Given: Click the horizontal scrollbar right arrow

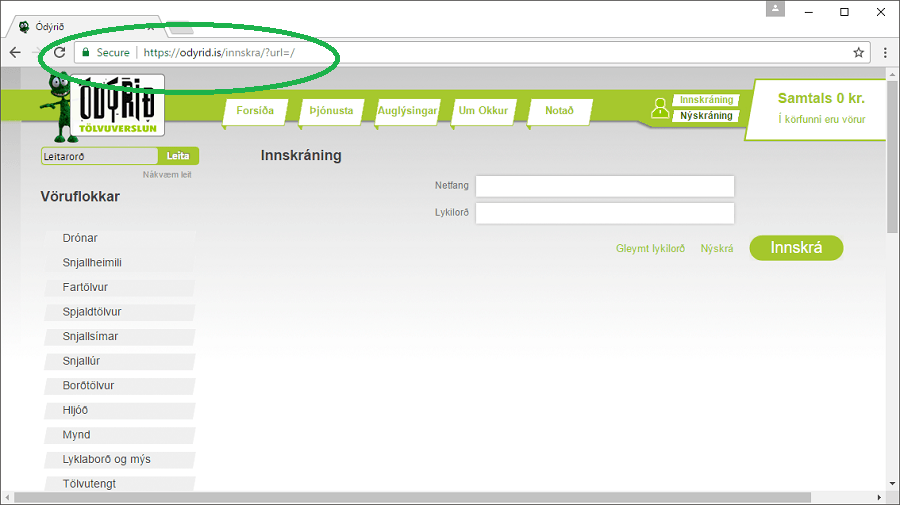Looking at the screenshot, I should pyautogui.click(x=879, y=497).
